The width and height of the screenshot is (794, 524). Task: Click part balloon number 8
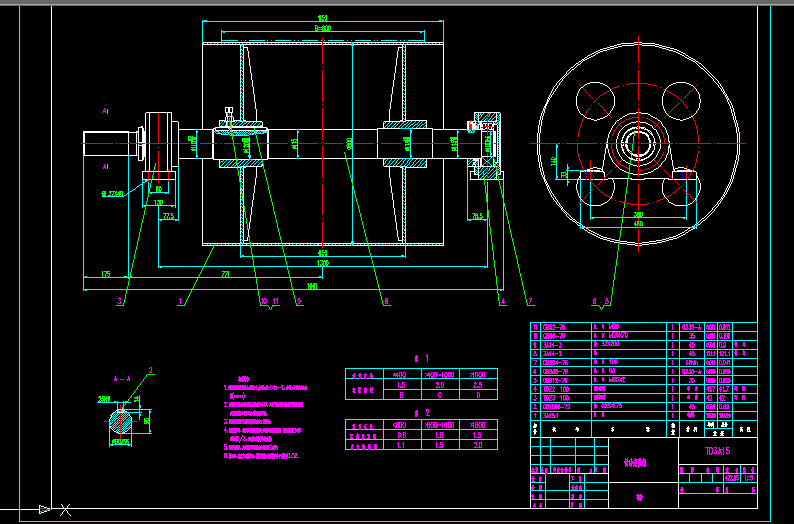pyautogui.click(x=385, y=300)
